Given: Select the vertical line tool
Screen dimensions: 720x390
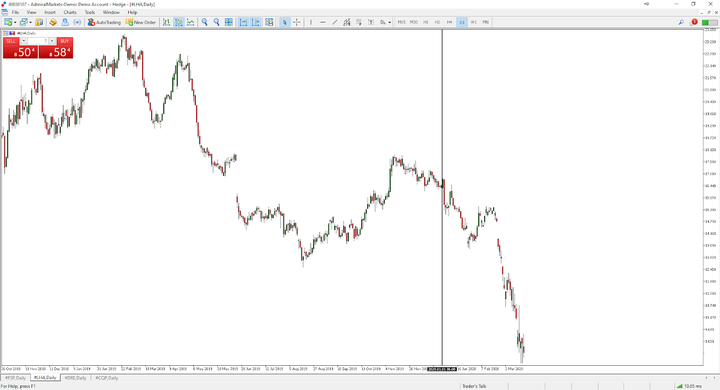Looking at the screenshot, I should click(311, 22).
